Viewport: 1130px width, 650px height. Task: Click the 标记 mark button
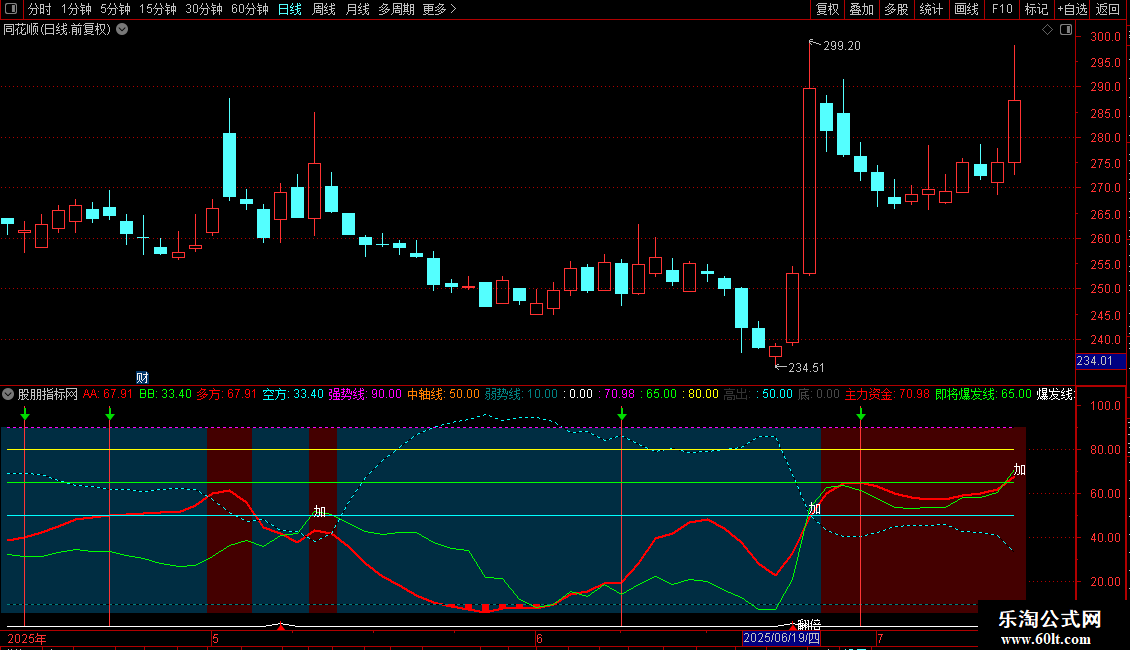coord(1036,9)
